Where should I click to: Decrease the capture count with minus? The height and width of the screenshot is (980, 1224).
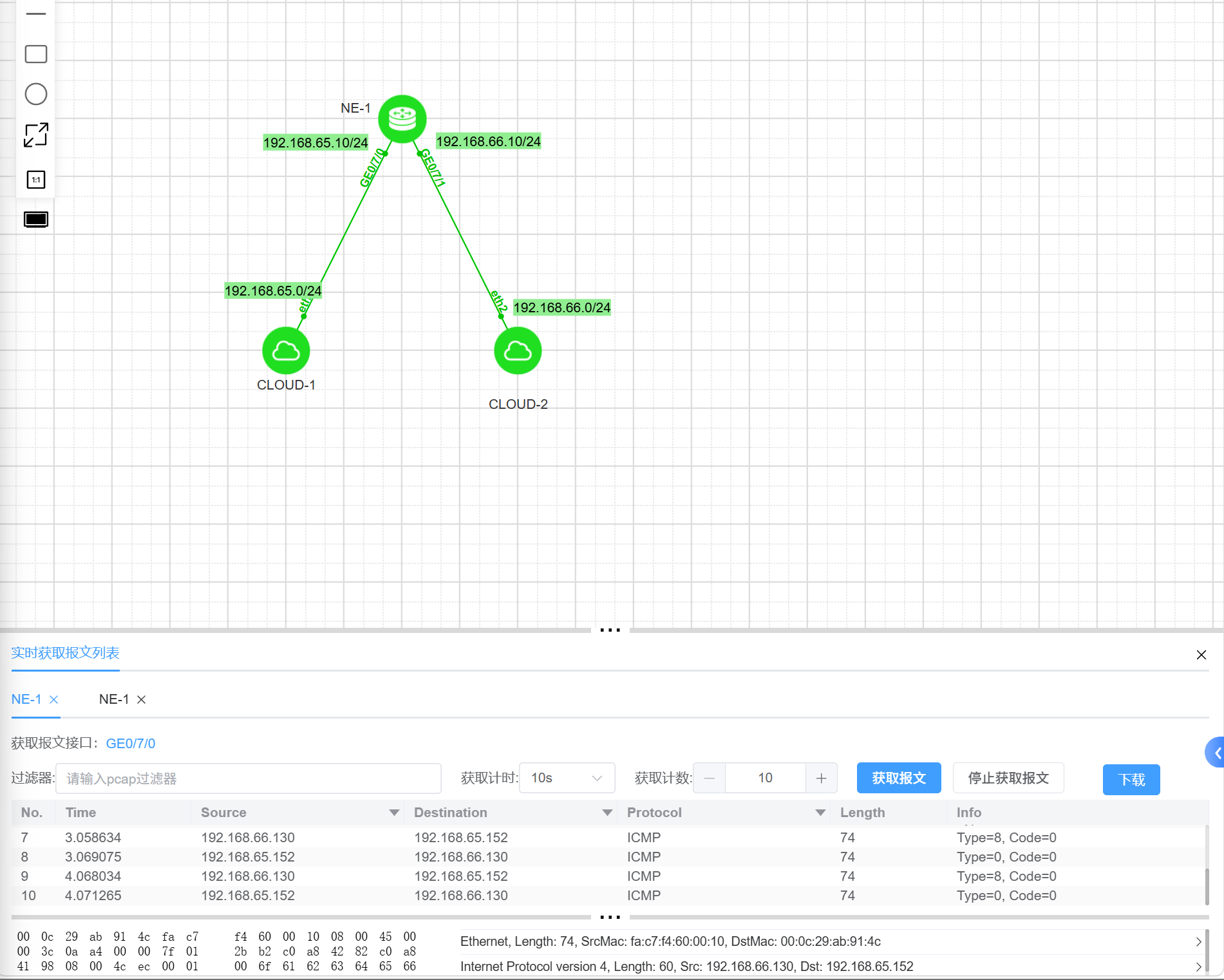click(709, 778)
